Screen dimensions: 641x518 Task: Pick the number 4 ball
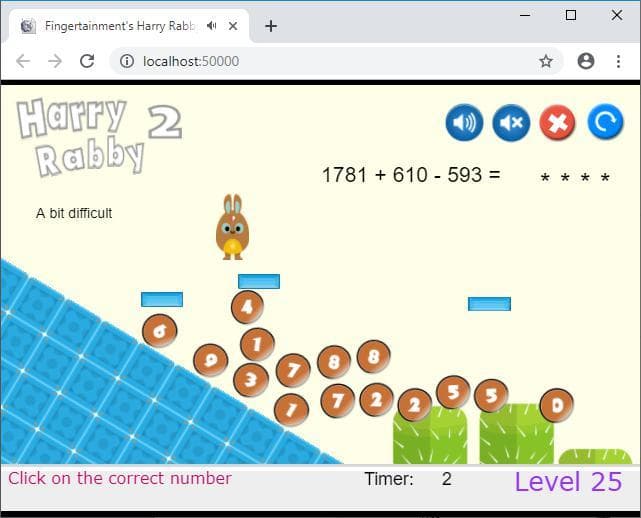[247, 307]
